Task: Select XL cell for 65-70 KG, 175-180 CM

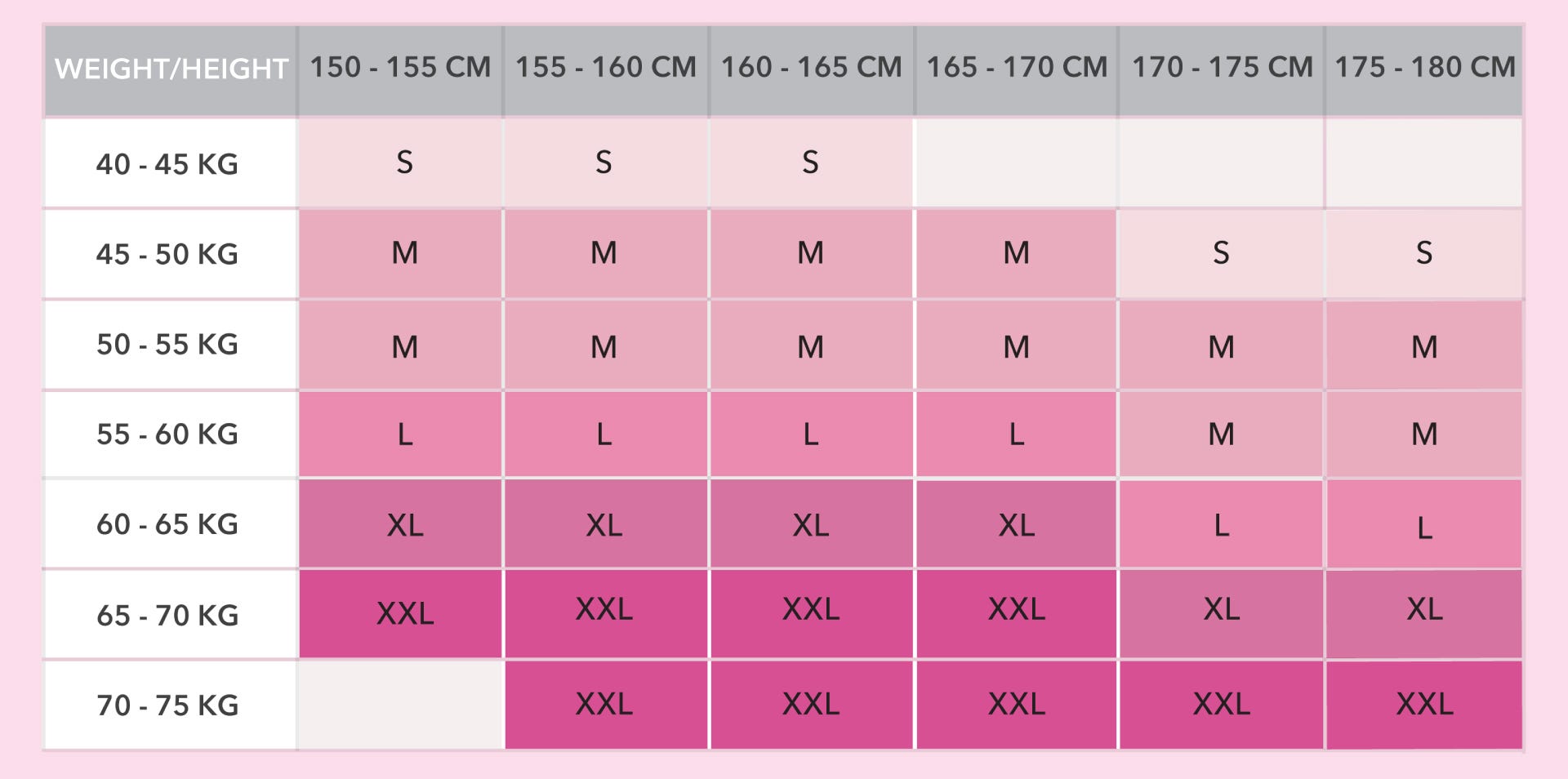Action: tap(1424, 614)
